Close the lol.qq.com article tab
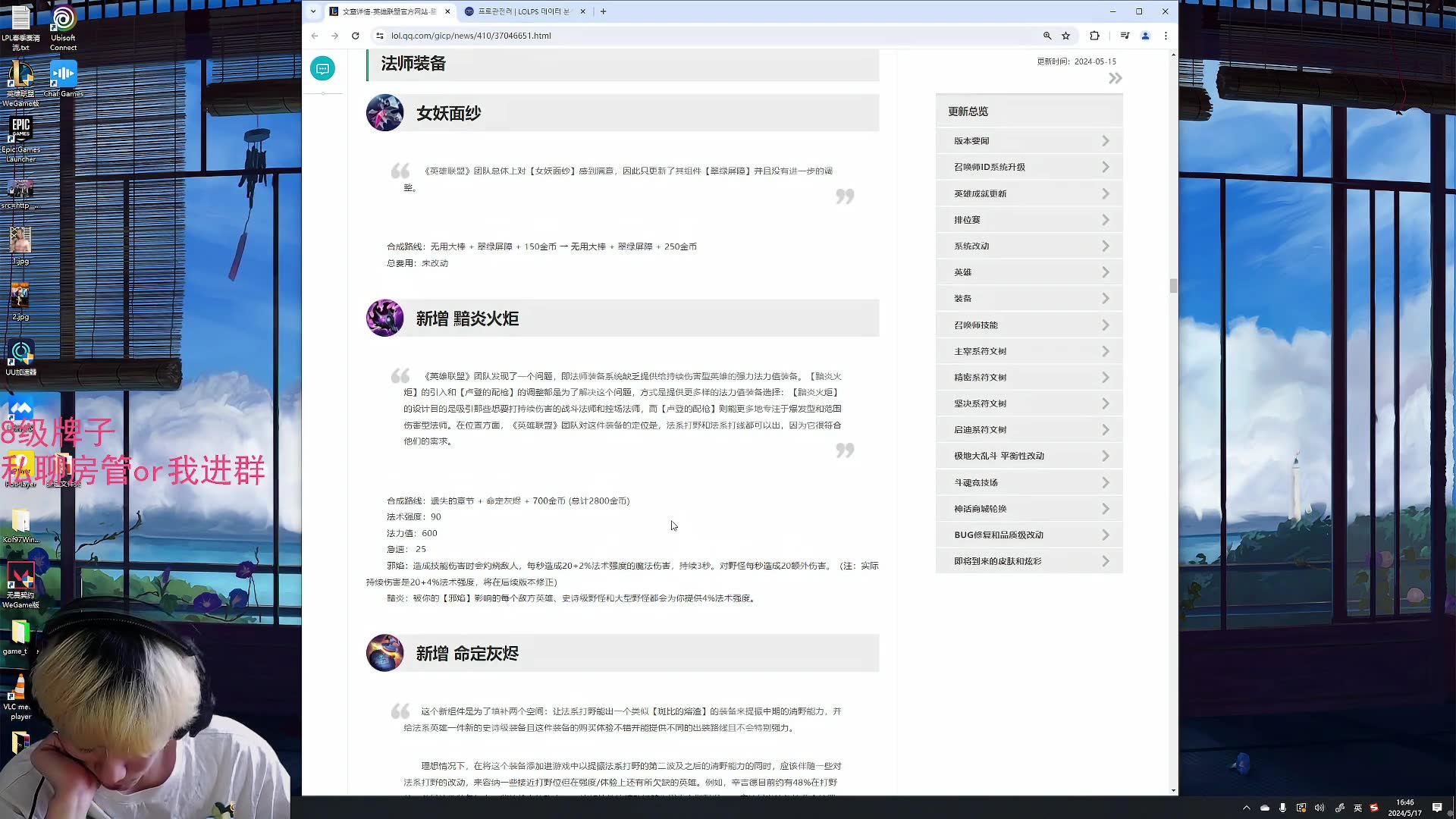This screenshot has width=1456, height=819. click(x=447, y=11)
